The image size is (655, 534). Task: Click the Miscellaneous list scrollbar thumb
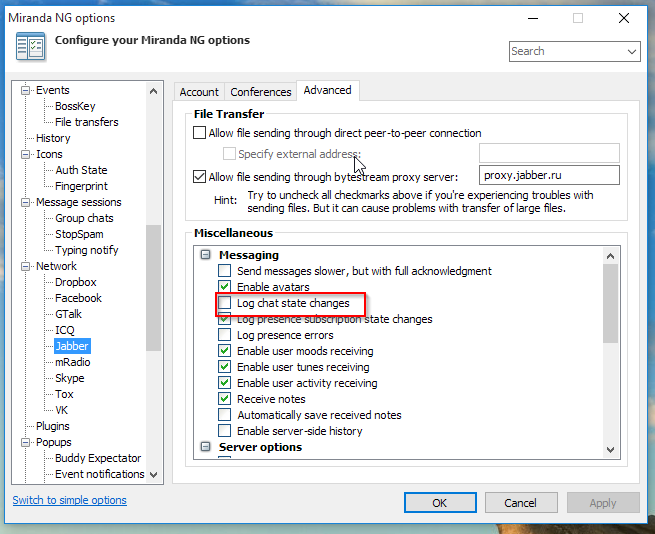coord(610,303)
